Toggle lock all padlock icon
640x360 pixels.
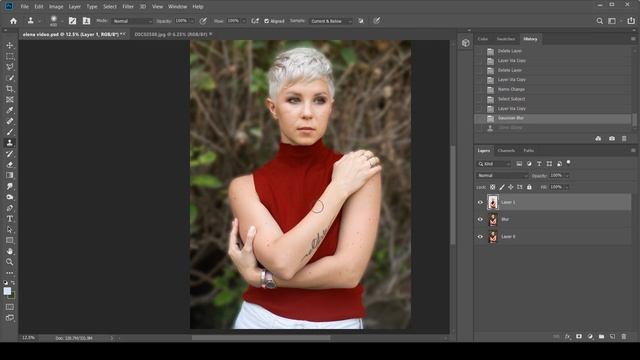click(x=529, y=187)
